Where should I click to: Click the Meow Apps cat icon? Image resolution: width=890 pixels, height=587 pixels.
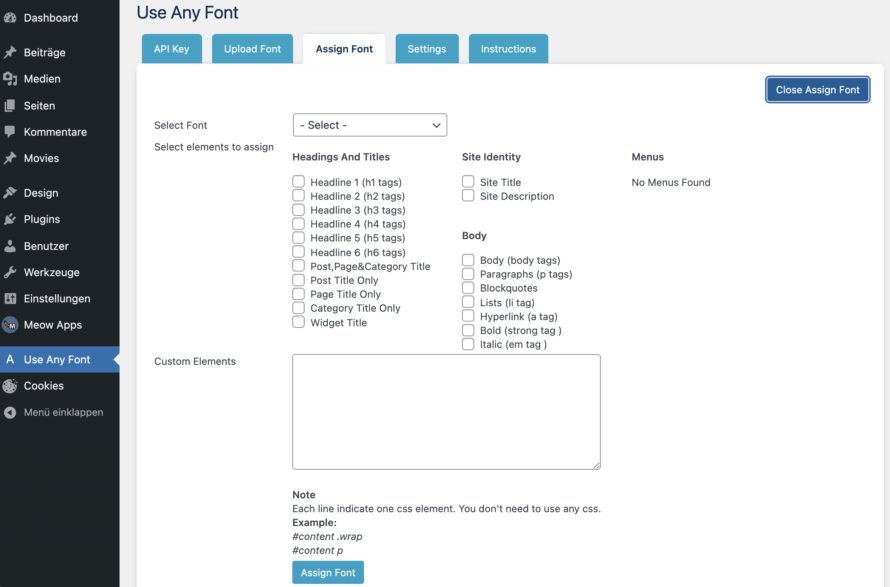10,325
